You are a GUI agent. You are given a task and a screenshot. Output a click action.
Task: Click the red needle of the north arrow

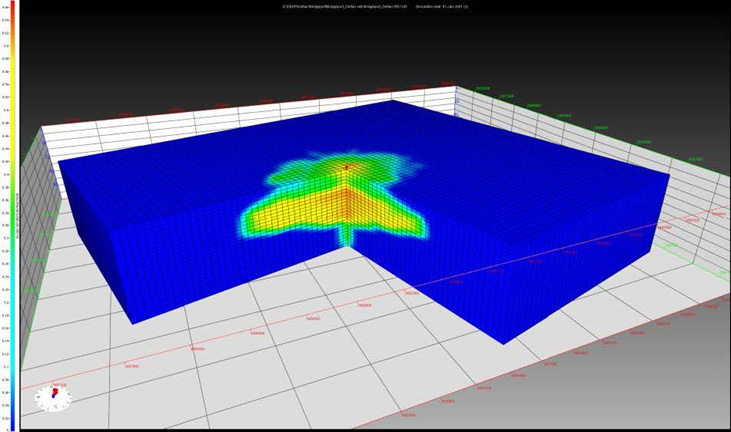click(52, 393)
